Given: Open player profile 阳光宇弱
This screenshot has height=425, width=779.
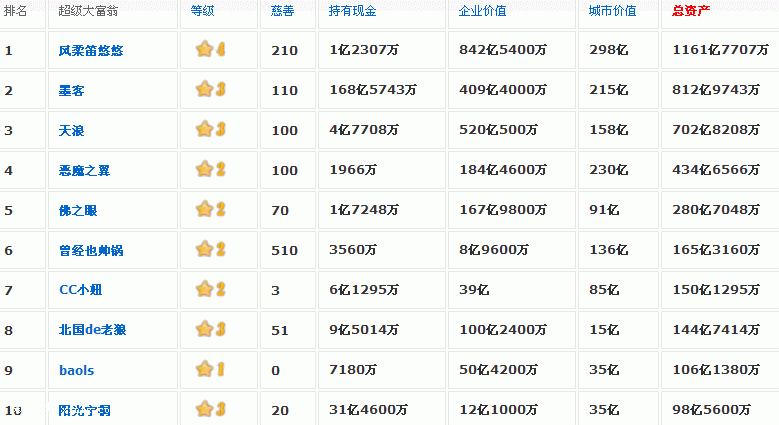Looking at the screenshot, I should pos(84,409).
